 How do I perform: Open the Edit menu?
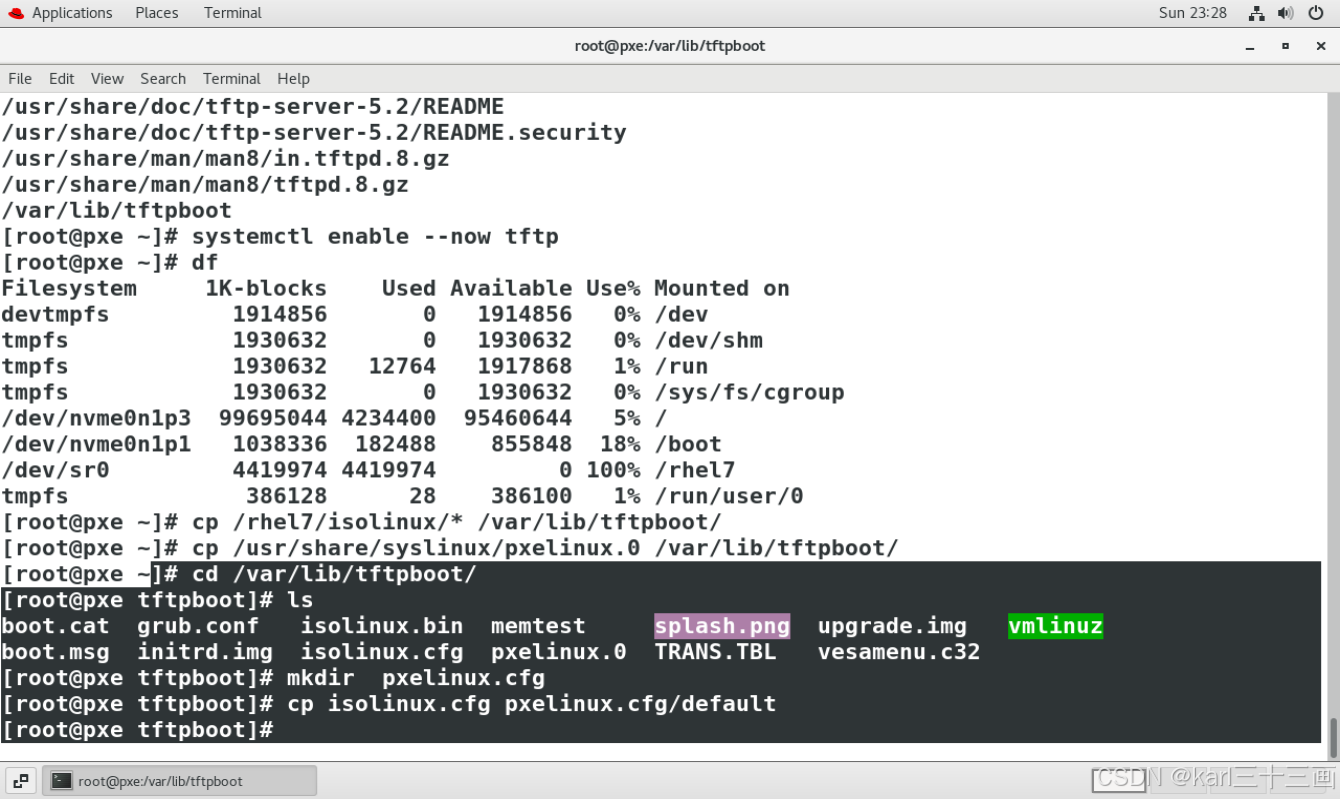click(62, 78)
